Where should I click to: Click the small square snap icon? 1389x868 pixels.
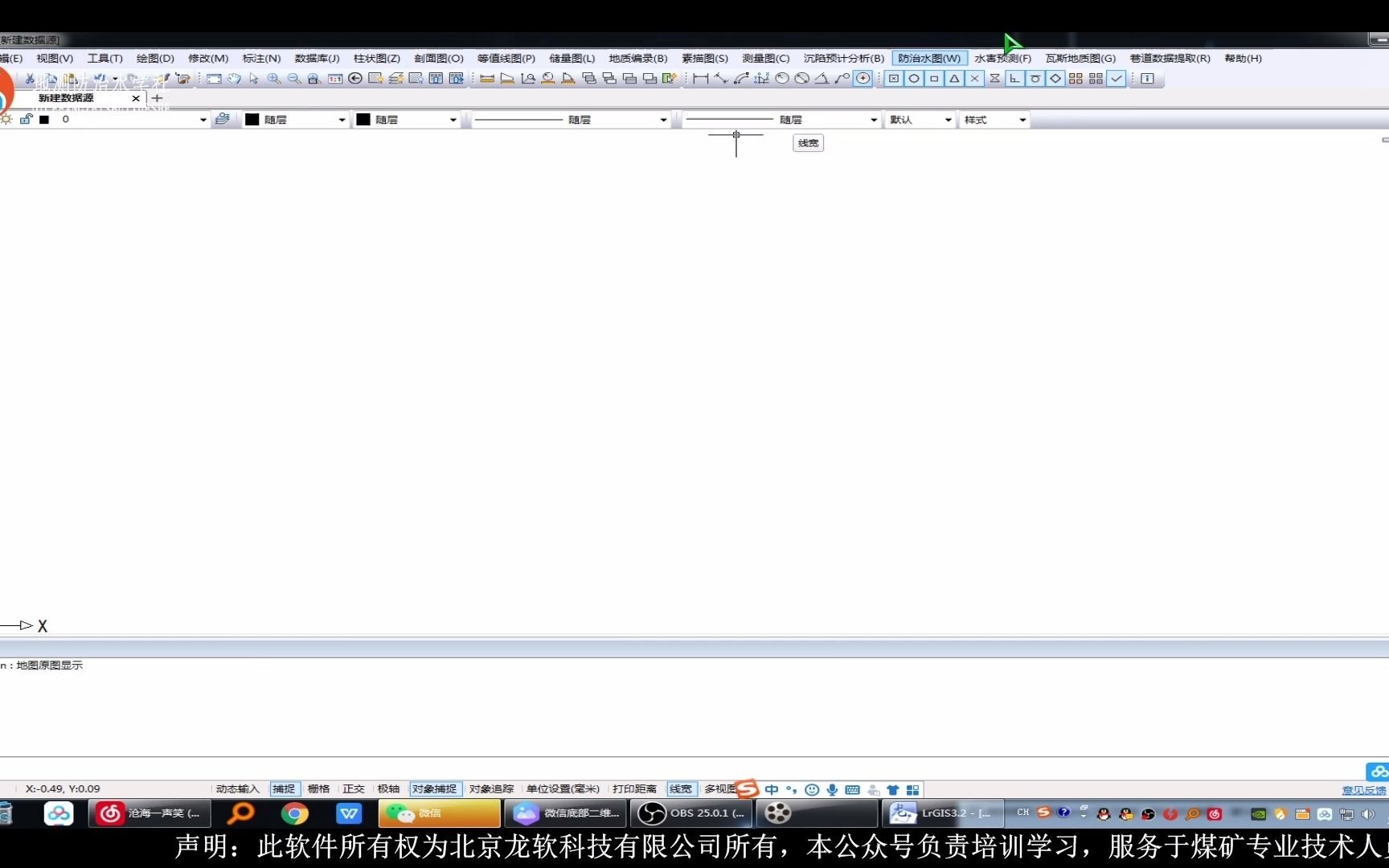(934, 79)
